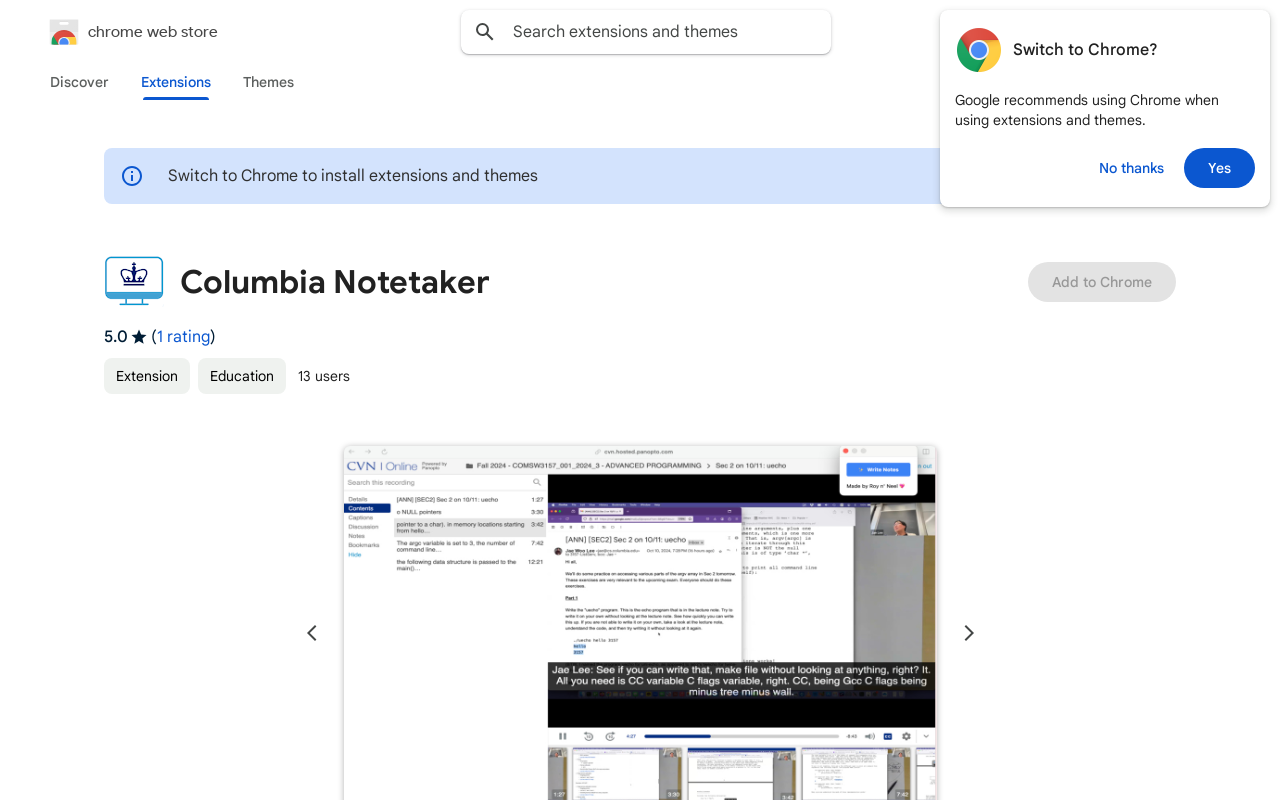Focus the Search extensions and themes field
Viewport: 1280px width, 800px height.
660,32
